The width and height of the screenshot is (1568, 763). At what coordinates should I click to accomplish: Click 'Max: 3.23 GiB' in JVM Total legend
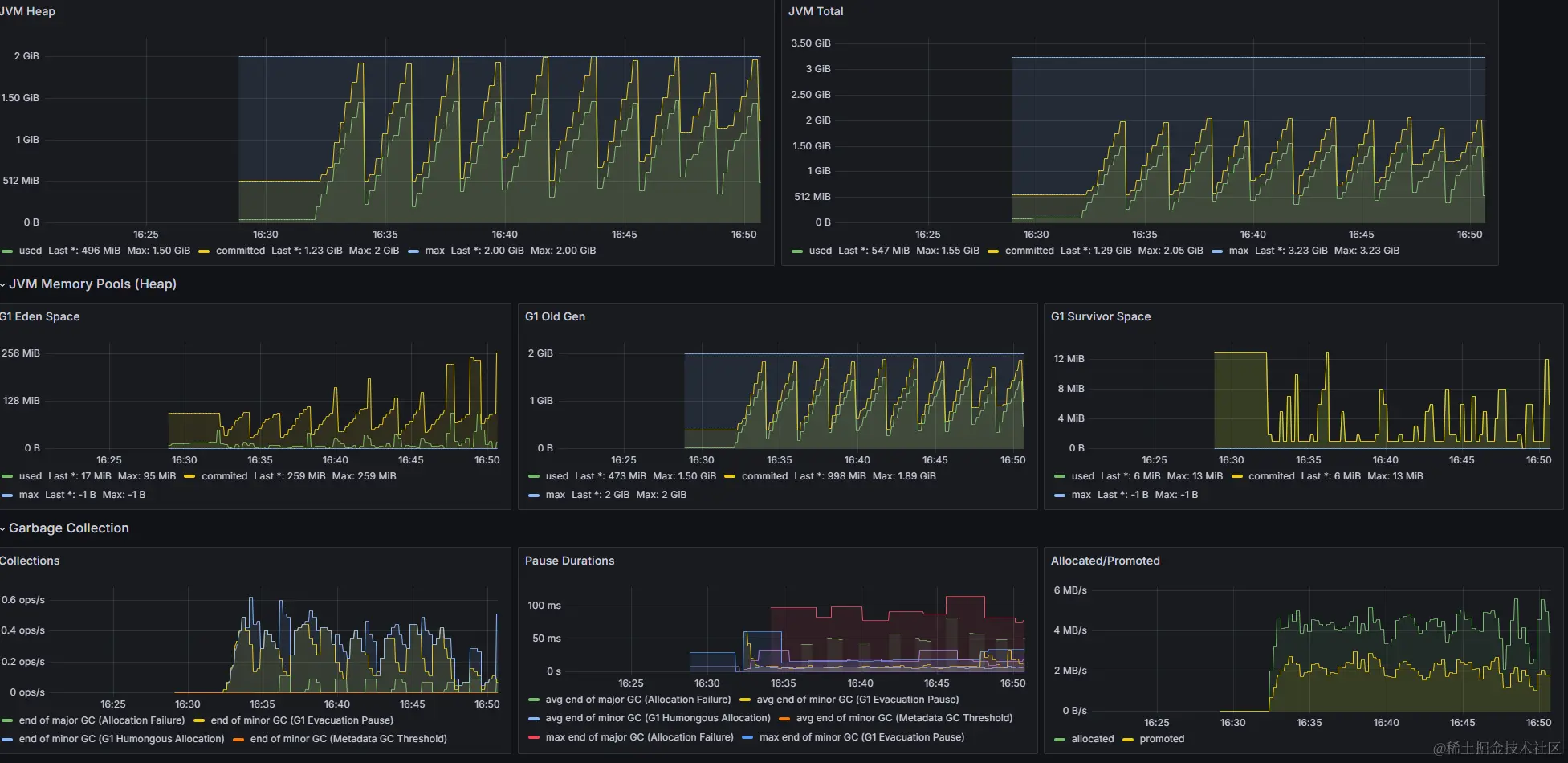1366,251
